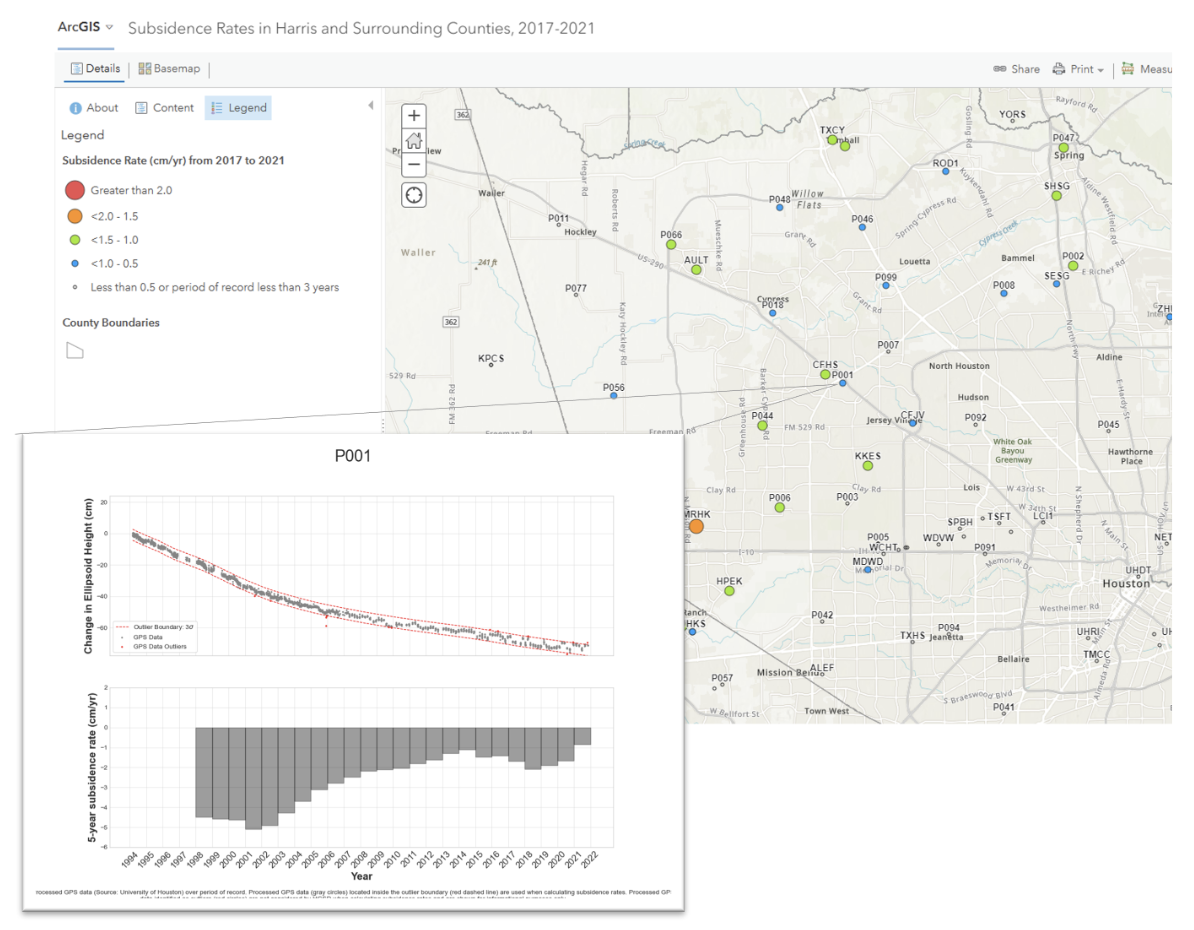This screenshot has width=1194, height=930.
Task: Click the P048 station marker
Action: 780,207
